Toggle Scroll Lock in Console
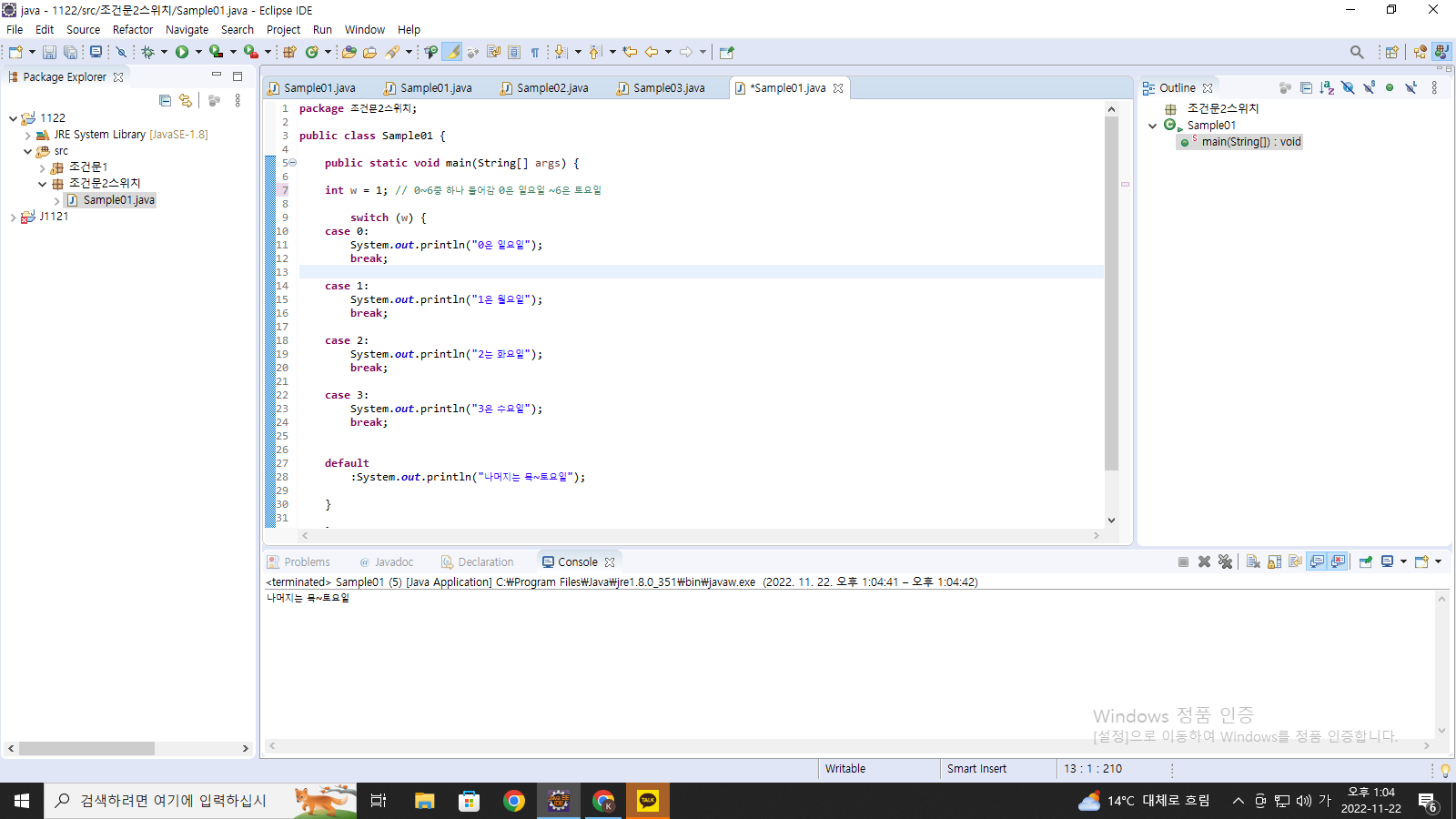Image resolution: width=1456 pixels, height=819 pixels. tap(1274, 562)
